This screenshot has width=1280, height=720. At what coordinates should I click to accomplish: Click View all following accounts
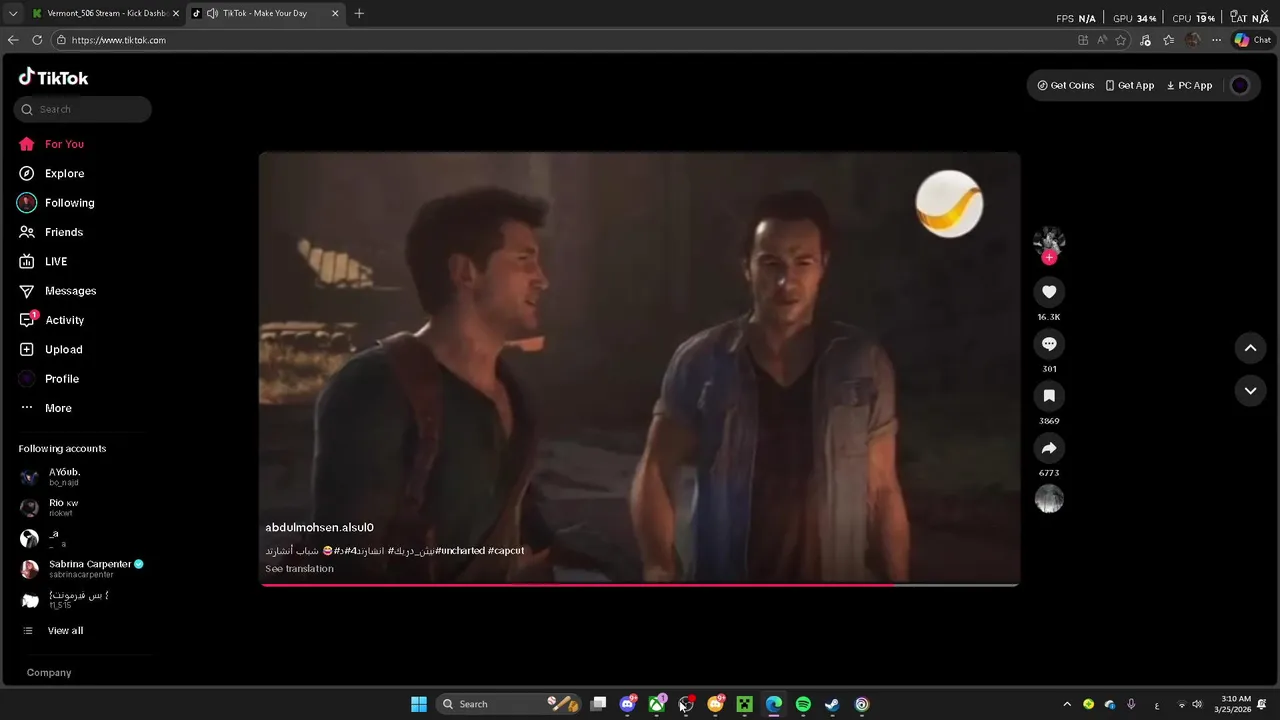click(x=53, y=631)
